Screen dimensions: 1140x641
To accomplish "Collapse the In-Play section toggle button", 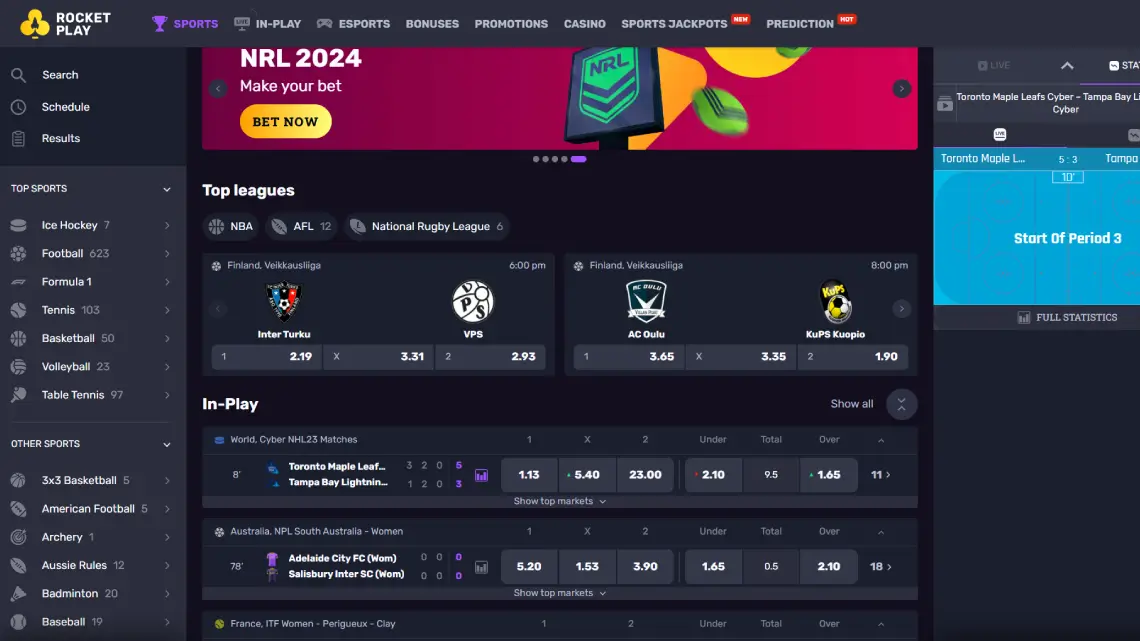I will (x=902, y=405).
